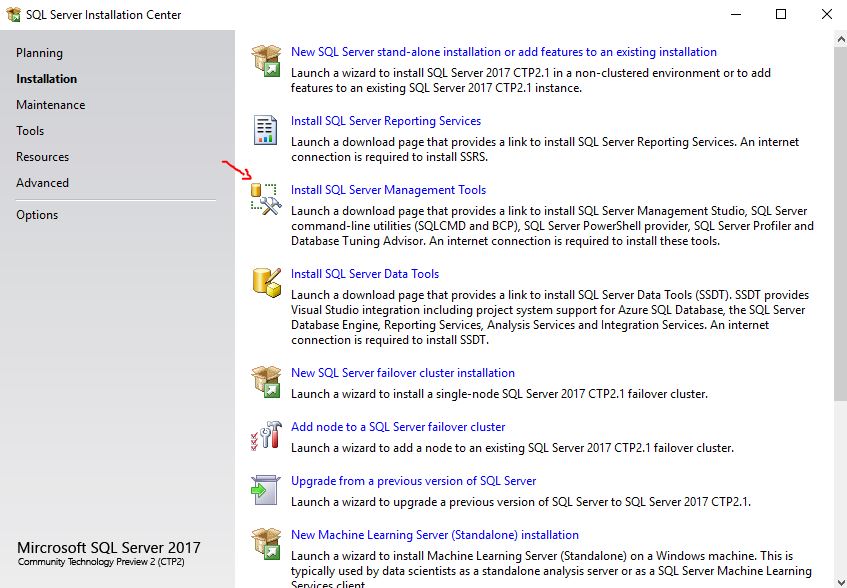Click the Add node tools icon
This screenshot has width=847, height=588.
pos(266,435)
